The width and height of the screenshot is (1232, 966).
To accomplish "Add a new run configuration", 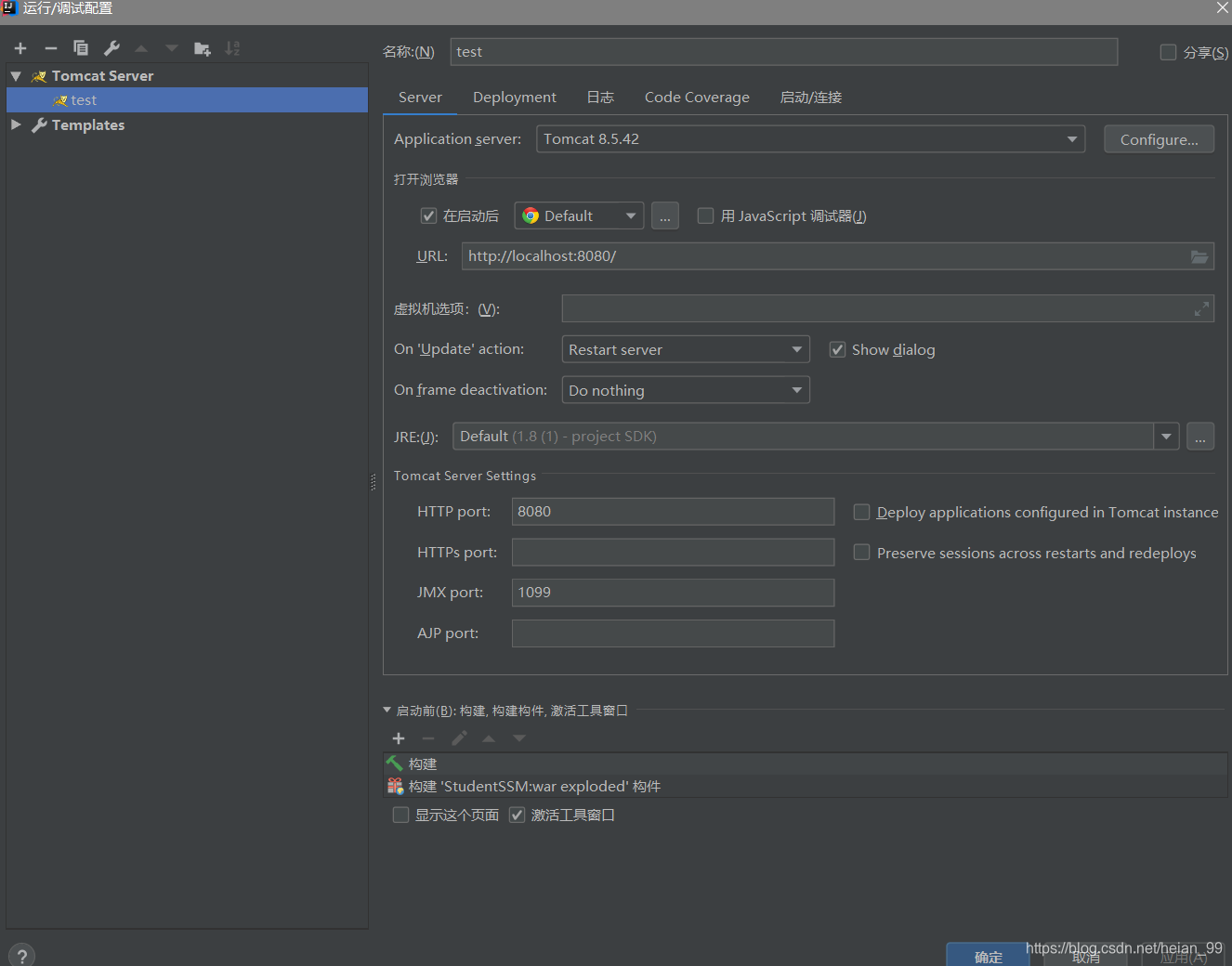I will coord(20,48).
